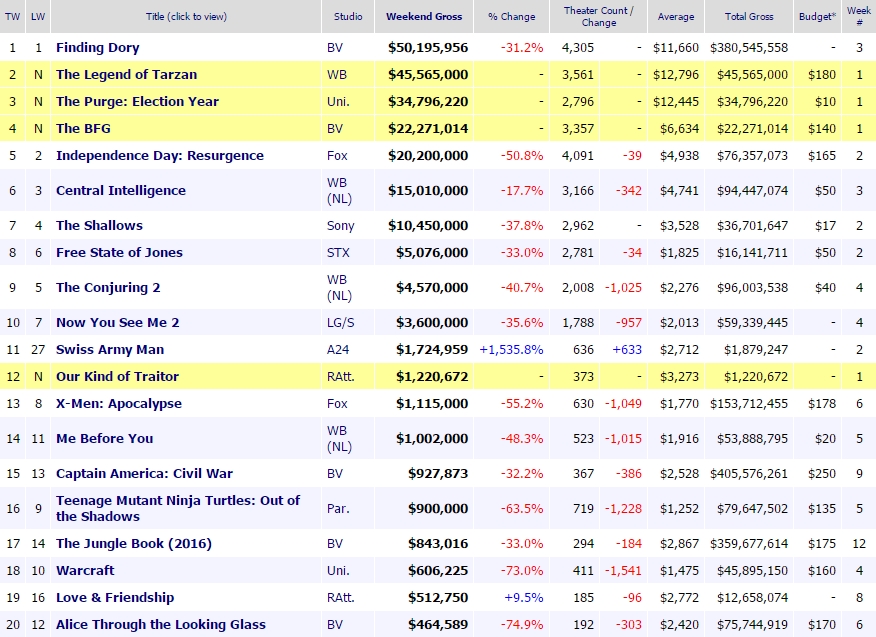Open Swiss Army Man link
The height and width of the screenshot is (637, 876).
[x=110, y=349]
